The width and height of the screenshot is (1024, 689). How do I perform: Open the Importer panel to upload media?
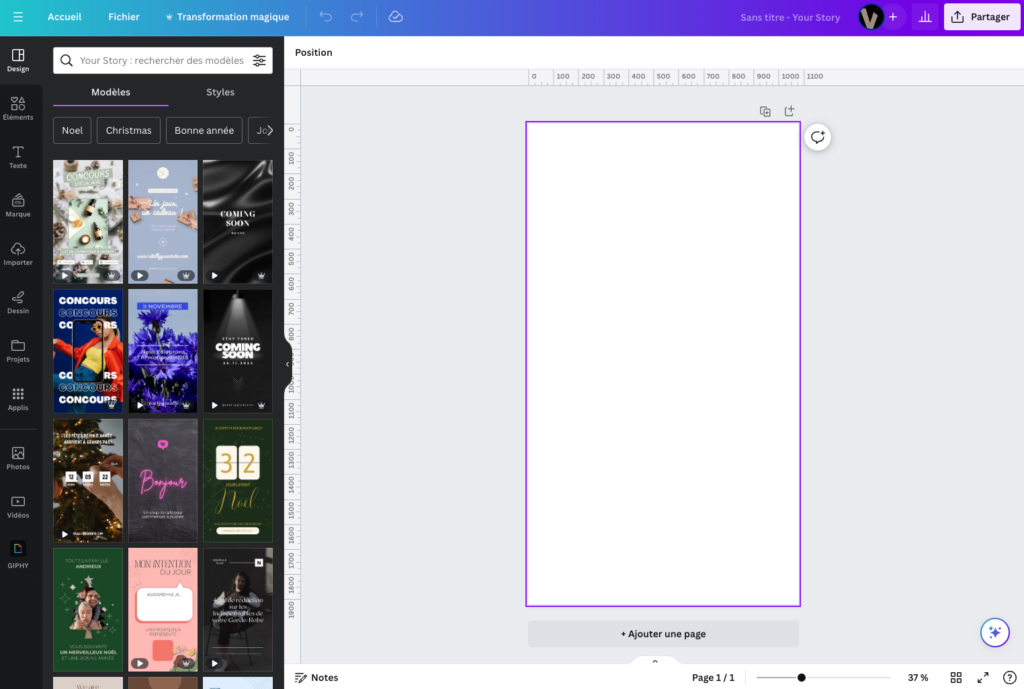(18, 254)
